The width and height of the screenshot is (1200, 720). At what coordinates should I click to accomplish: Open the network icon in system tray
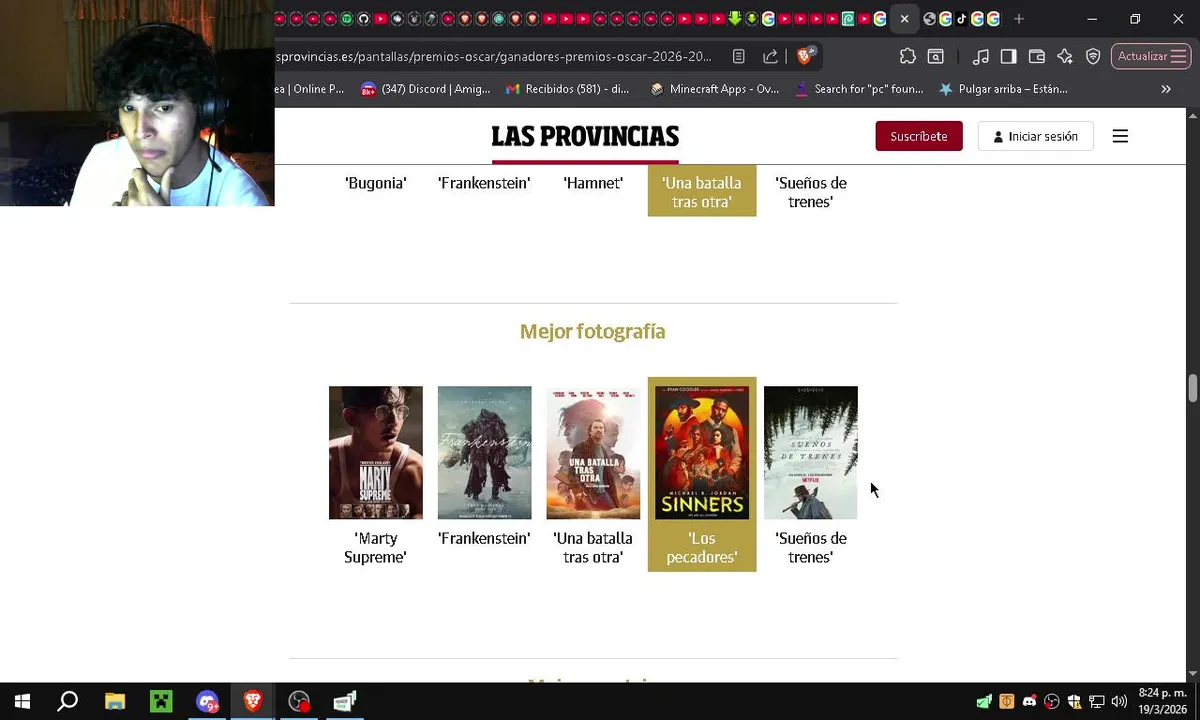point(1097,701)
